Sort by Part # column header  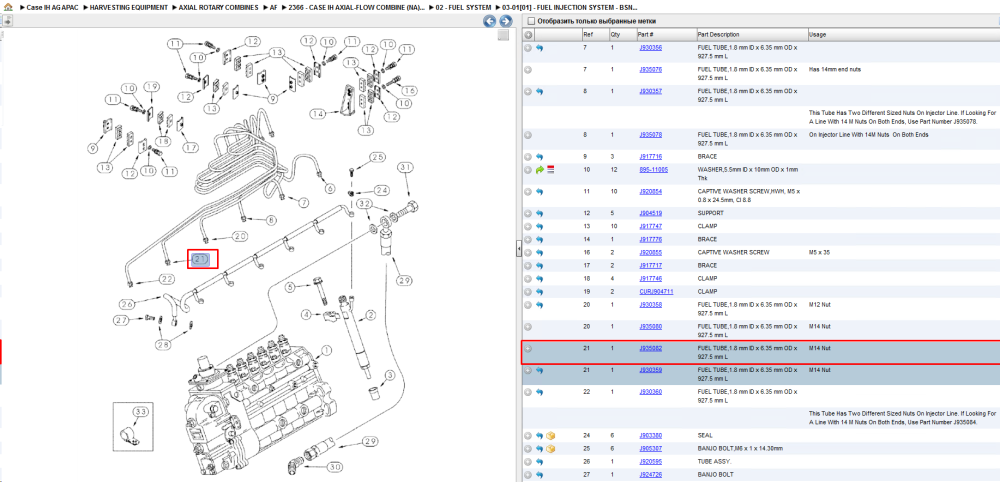tap(646, 34)
